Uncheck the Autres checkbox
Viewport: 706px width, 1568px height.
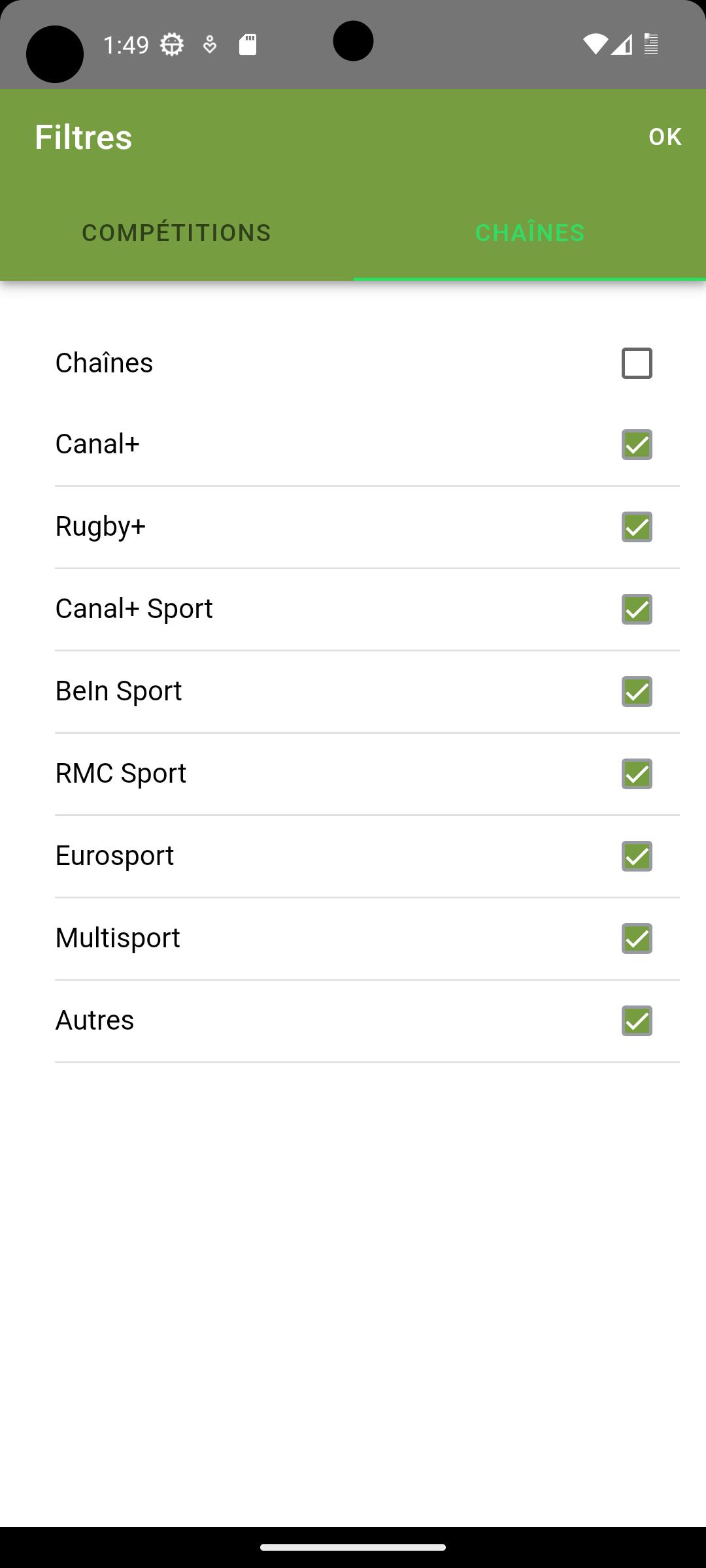click(x=637, y=1021)
